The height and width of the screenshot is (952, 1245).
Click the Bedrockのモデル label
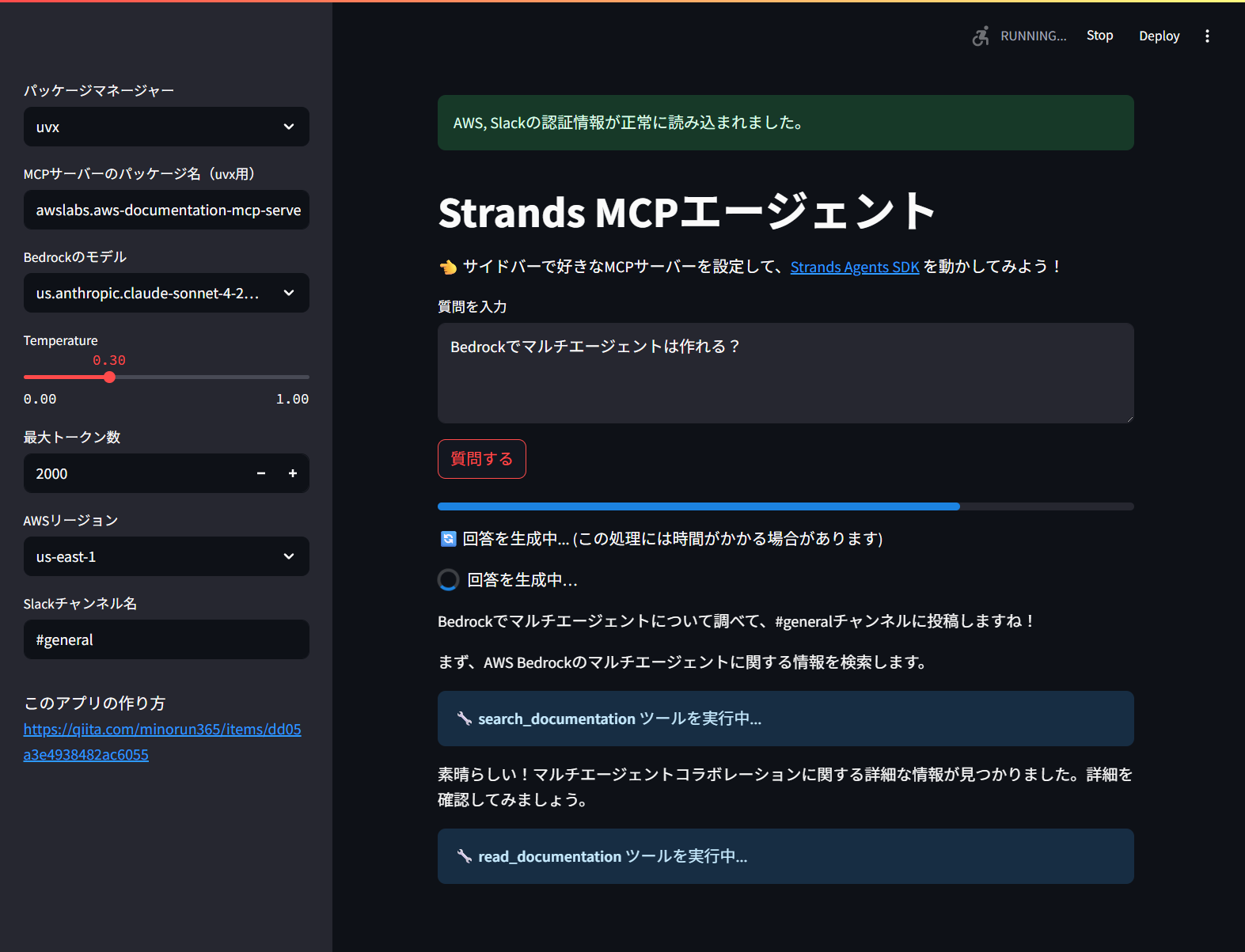tap(75, 256)
